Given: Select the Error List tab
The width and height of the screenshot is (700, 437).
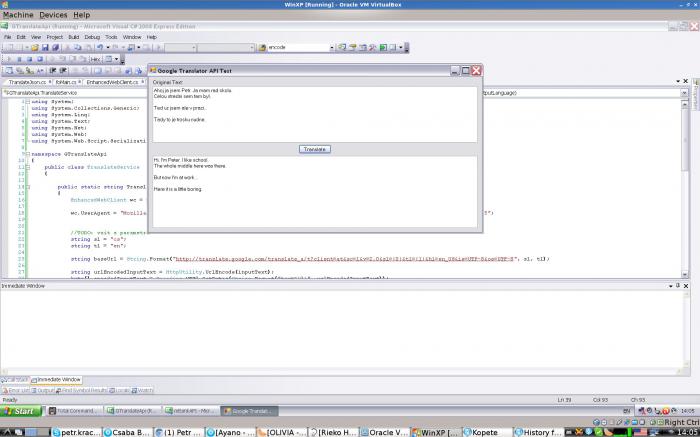Looking at the screenshot, I should pos(16,390).
